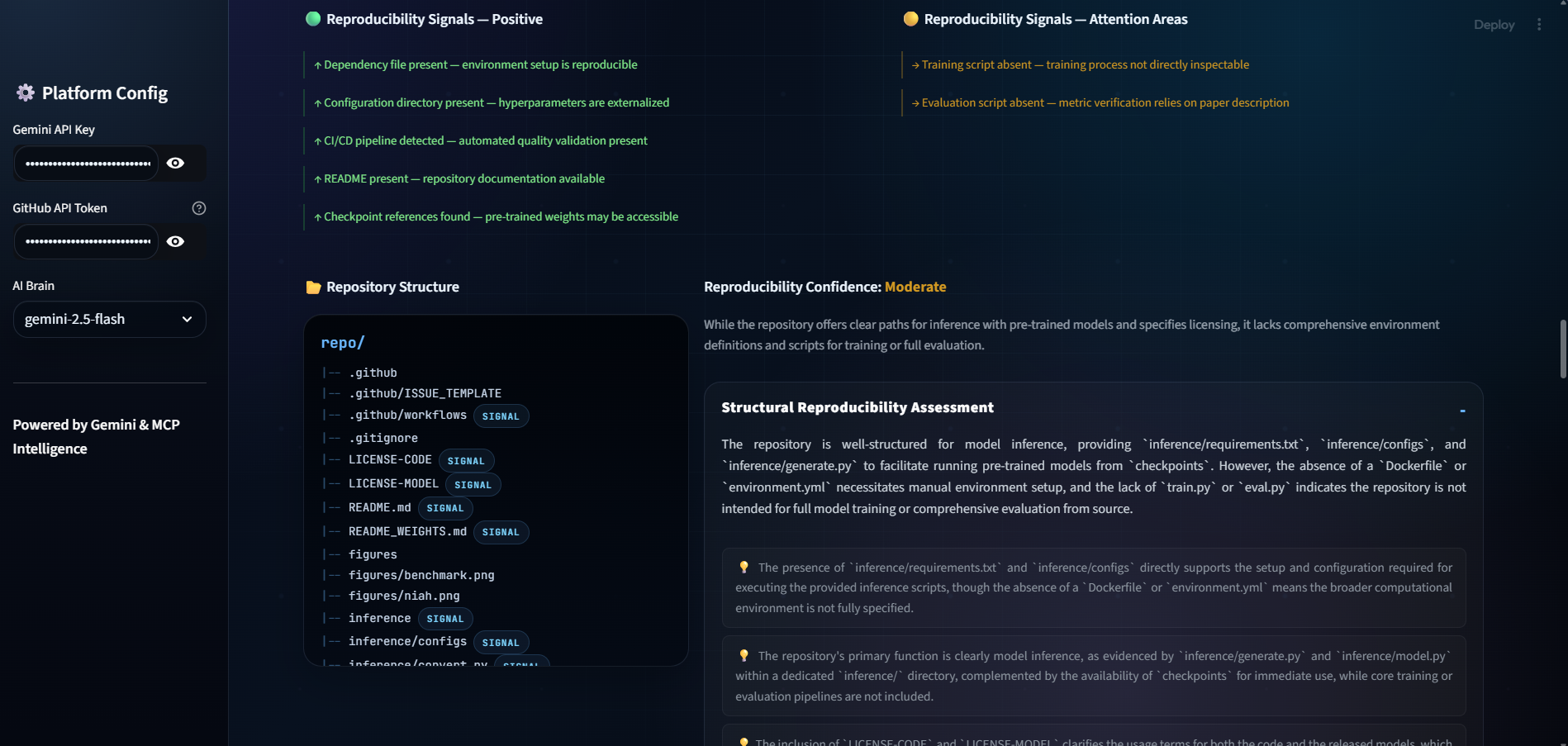This screenshot has height=746, width=1568.
Task: Select the LICENSE-MODEL file name
Action: pyautogui.click(x=393, y=483)
